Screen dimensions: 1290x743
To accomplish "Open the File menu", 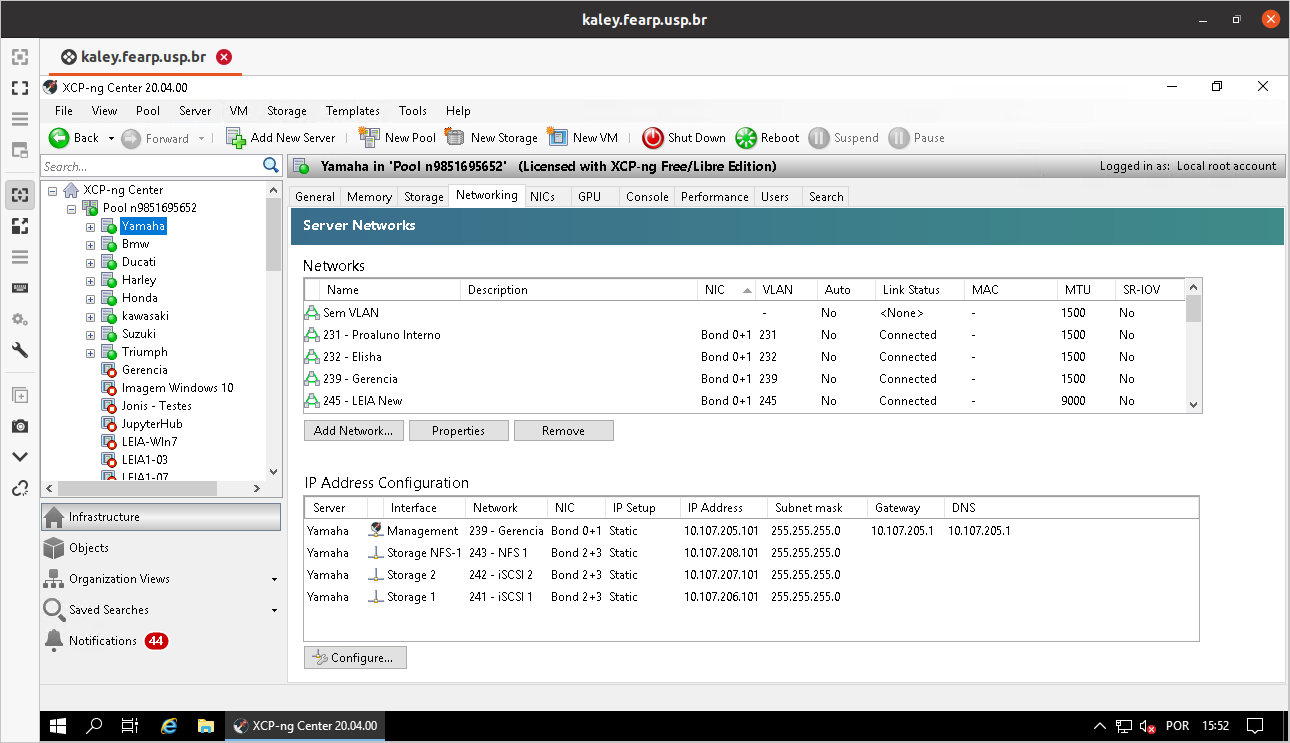I will pyautogui.click(x=64, y=111).
